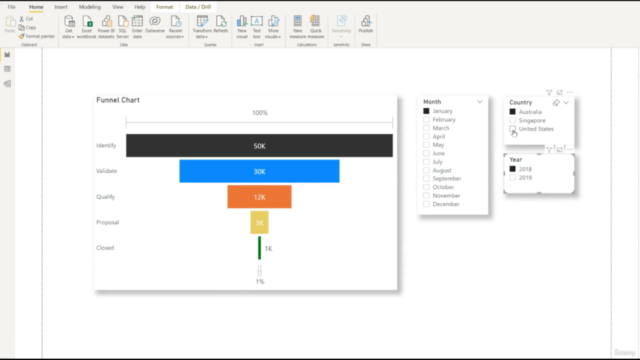Viewport: 640px width, 360px height.
Task: Switch to the Insert ribbon tab
Action: 61,7
